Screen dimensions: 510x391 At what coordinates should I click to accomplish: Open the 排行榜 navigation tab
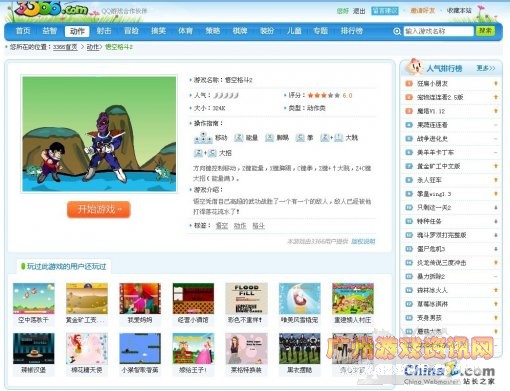tap(351, 31)
